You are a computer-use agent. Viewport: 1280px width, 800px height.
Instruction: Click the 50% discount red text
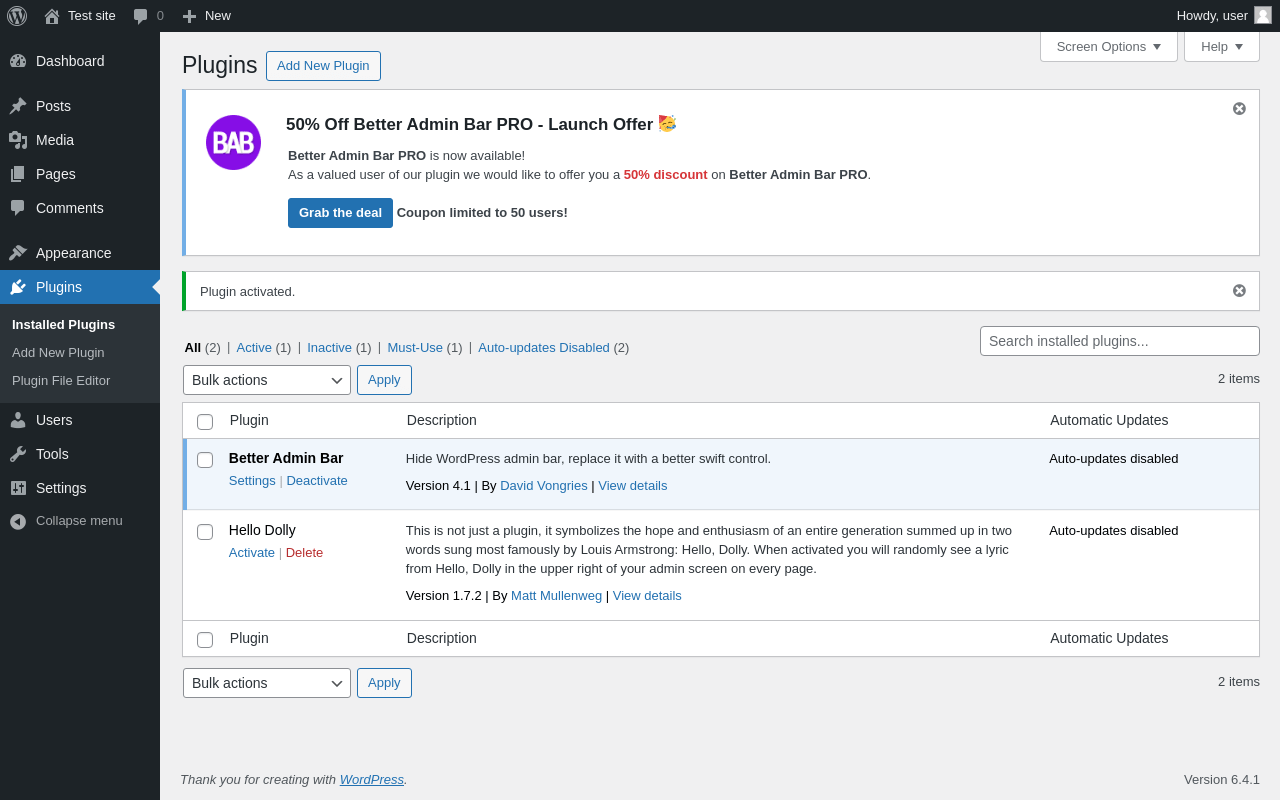tap(666, 174)
